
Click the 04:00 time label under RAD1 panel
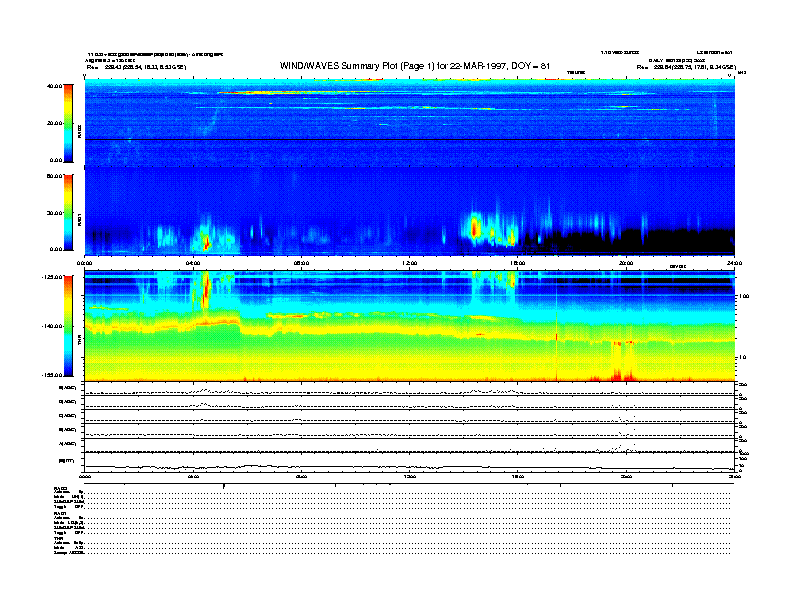pos(193,263)
